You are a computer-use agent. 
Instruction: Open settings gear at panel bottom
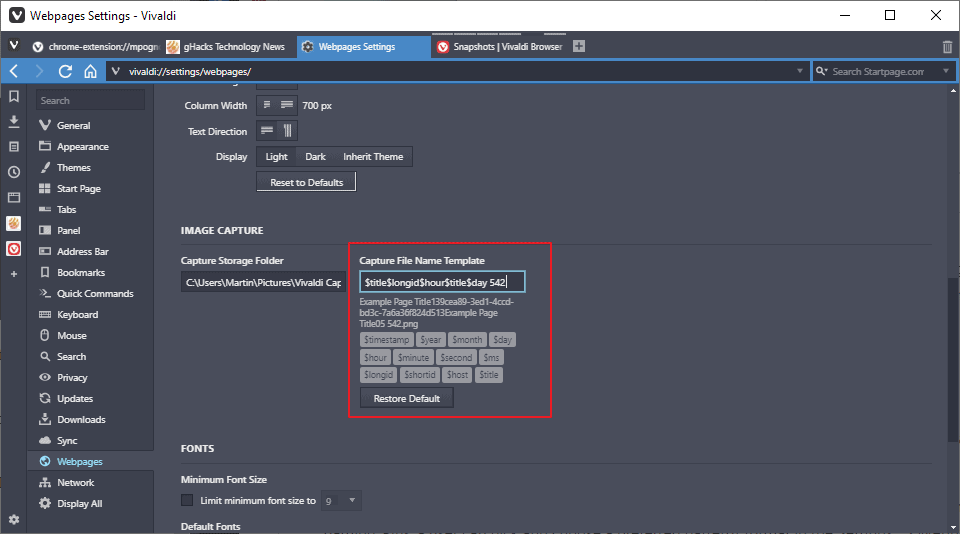pos(13,519)
